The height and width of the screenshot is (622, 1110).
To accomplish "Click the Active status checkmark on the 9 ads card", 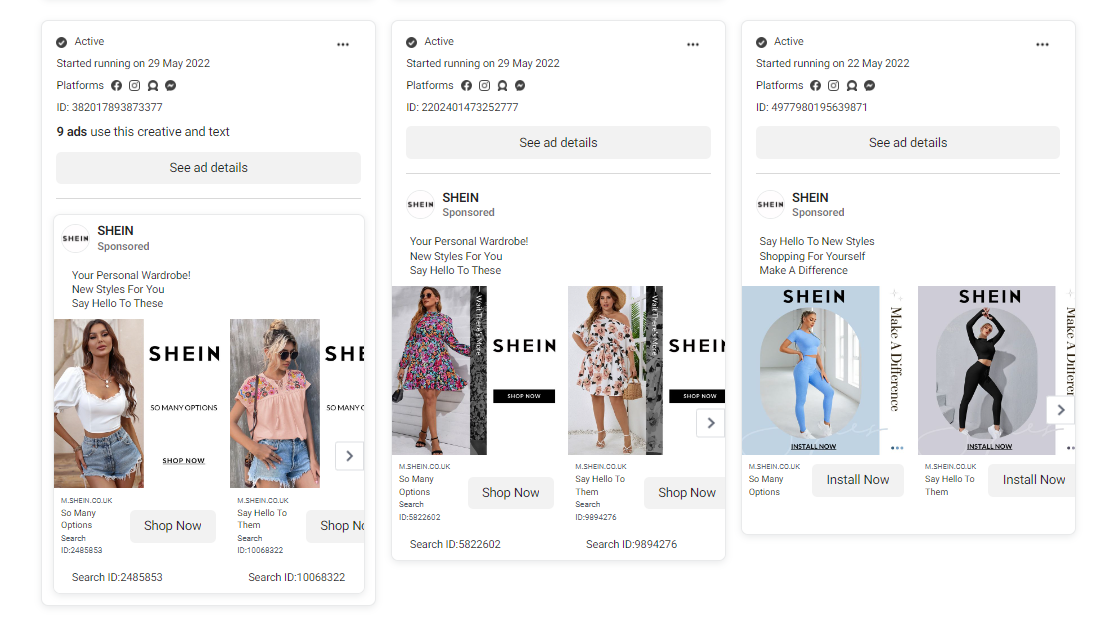I will click(62, 42).
